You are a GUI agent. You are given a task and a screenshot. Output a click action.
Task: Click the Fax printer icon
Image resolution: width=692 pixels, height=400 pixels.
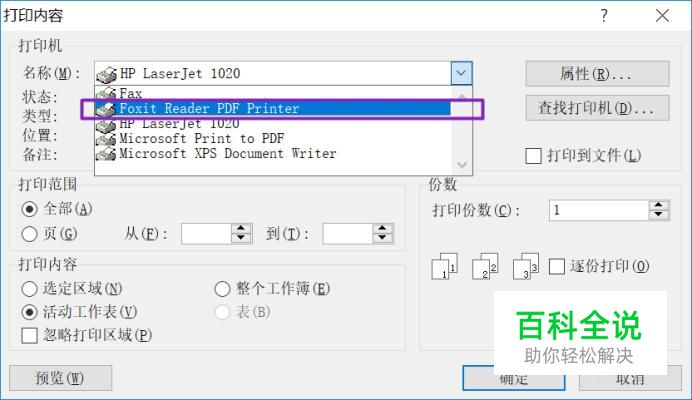106,94
